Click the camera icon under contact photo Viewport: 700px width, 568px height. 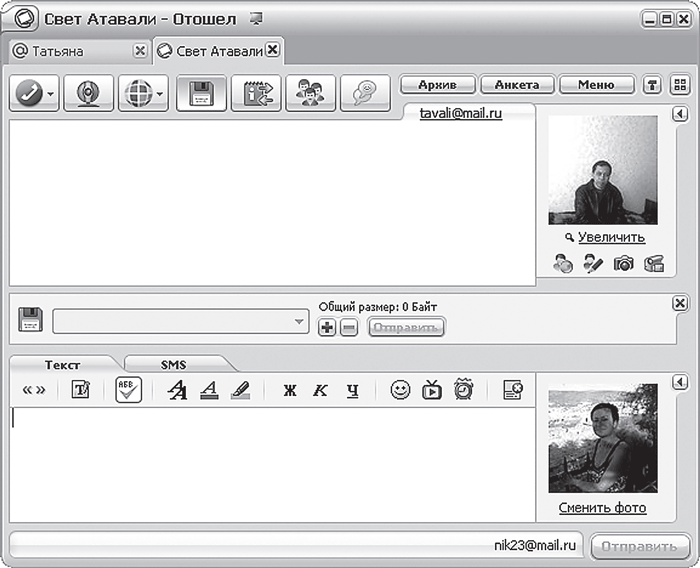tap(623, 264)
